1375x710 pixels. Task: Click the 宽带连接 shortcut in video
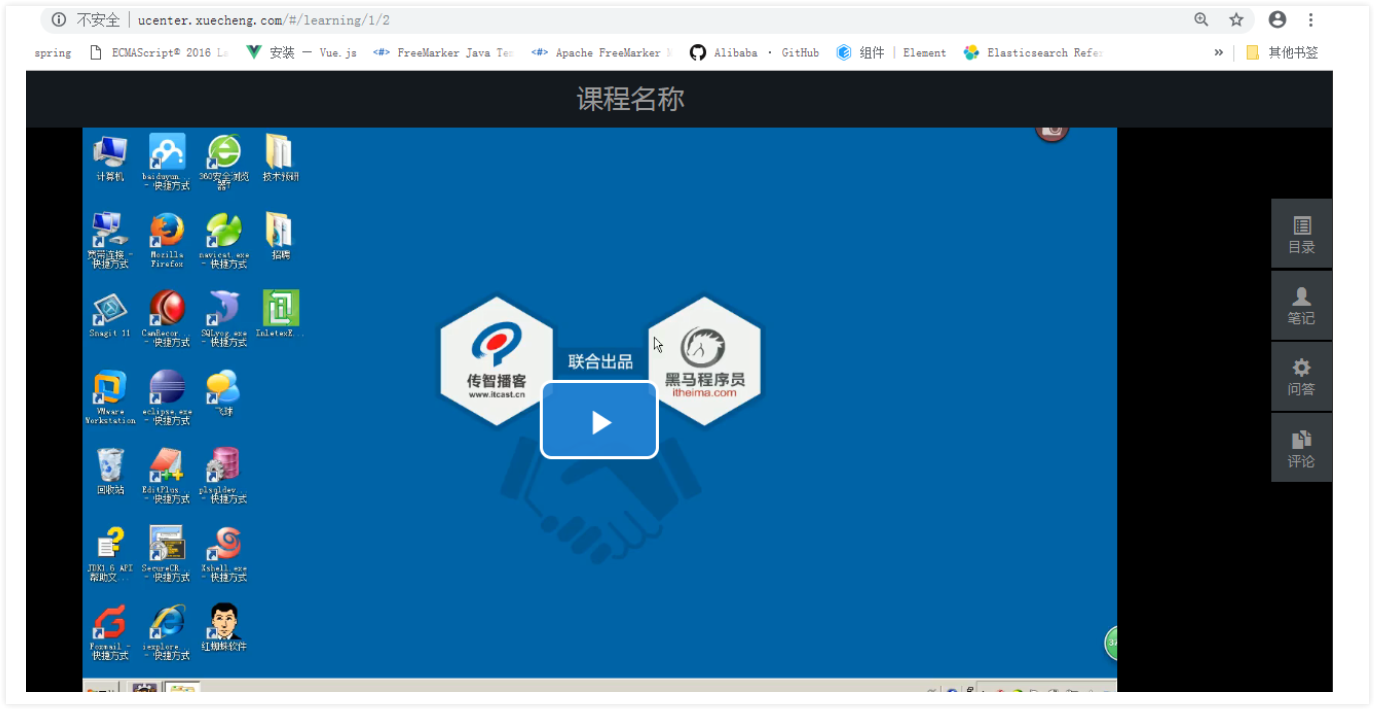(110, 240)
